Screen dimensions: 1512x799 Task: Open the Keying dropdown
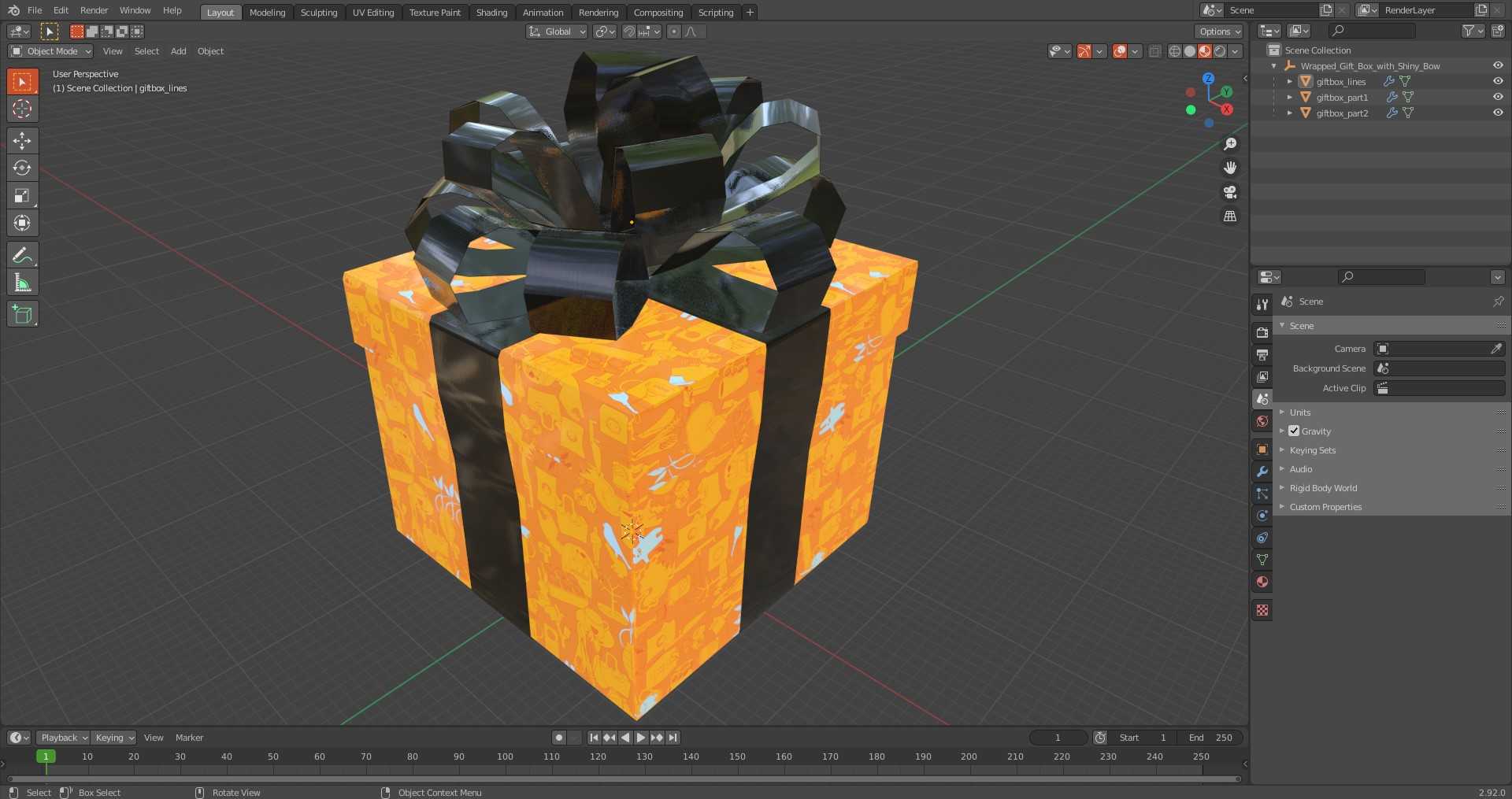(114, 738)
